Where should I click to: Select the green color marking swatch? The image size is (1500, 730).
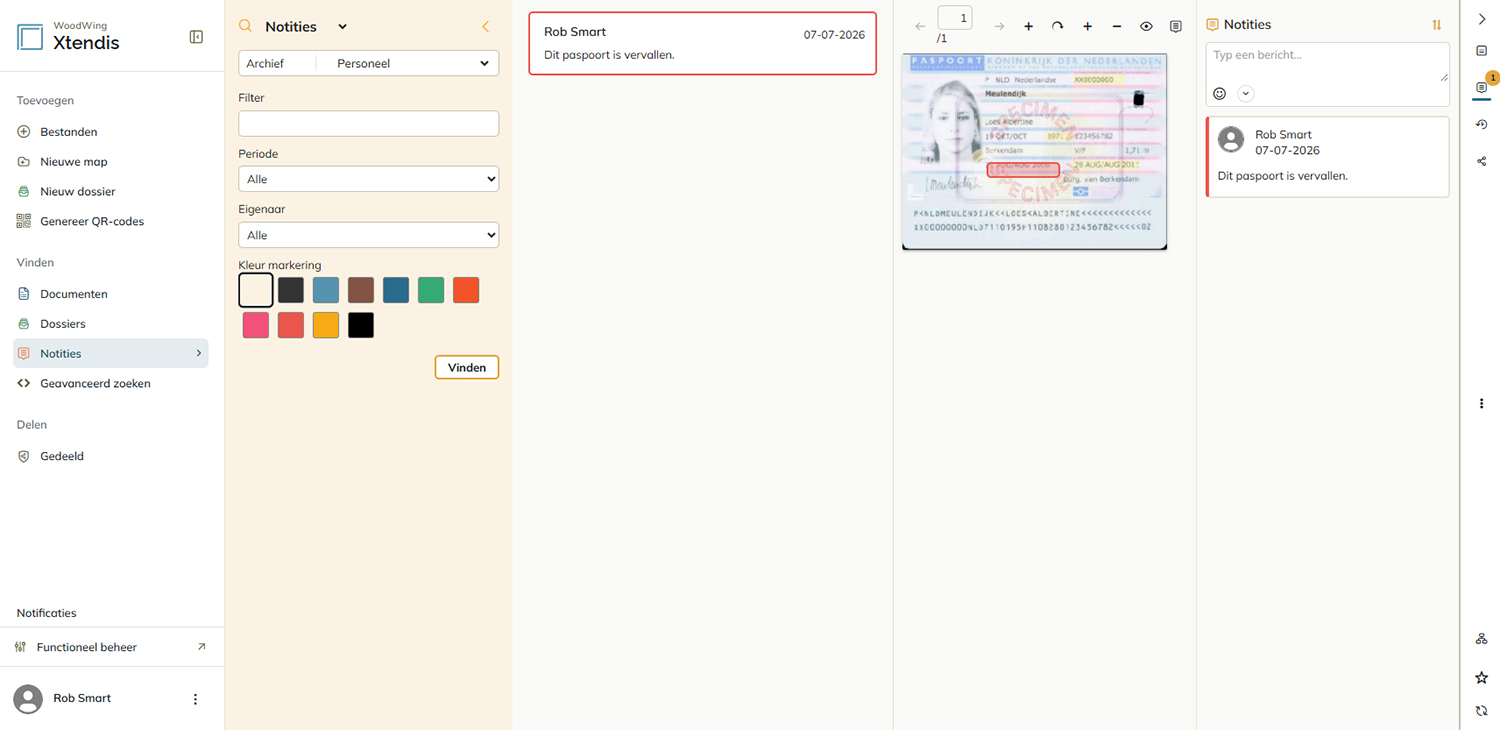click(431, 290)
